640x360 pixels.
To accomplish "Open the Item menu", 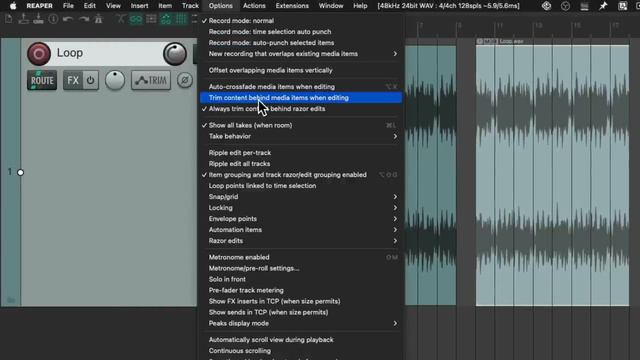I will pos(165,6).
